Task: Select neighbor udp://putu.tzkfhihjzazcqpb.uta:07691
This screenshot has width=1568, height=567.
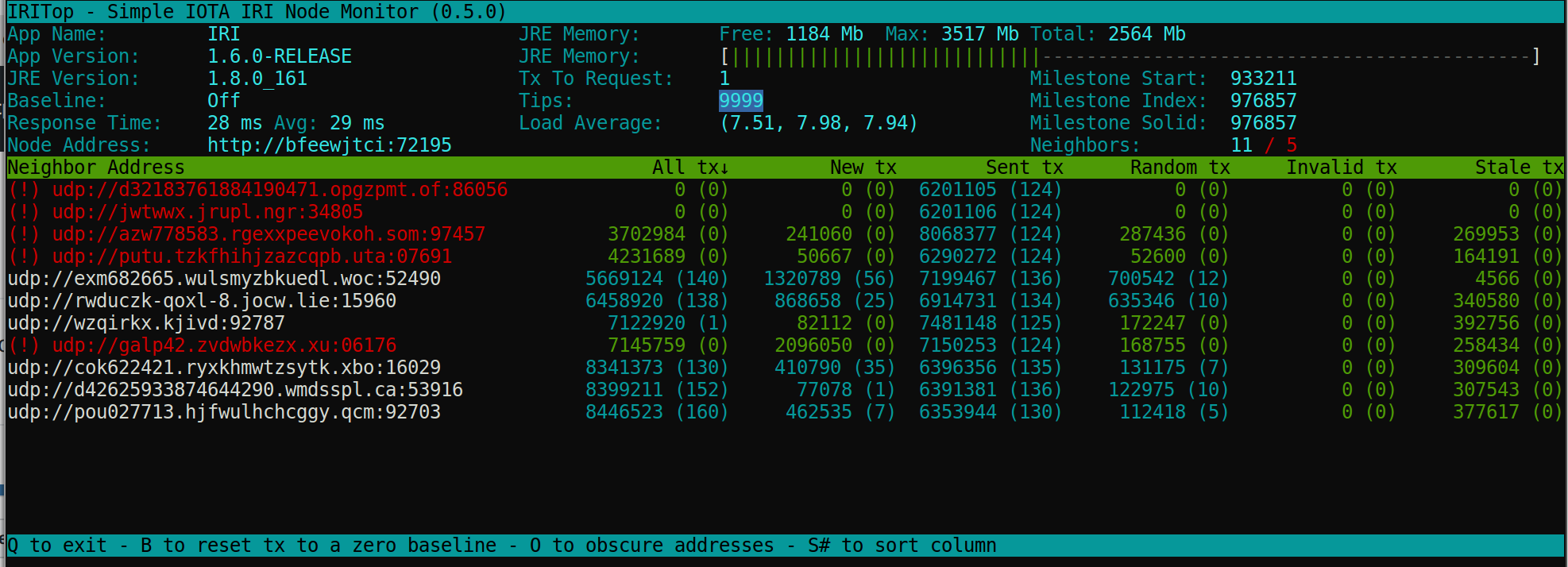Action: pos(230,256)
